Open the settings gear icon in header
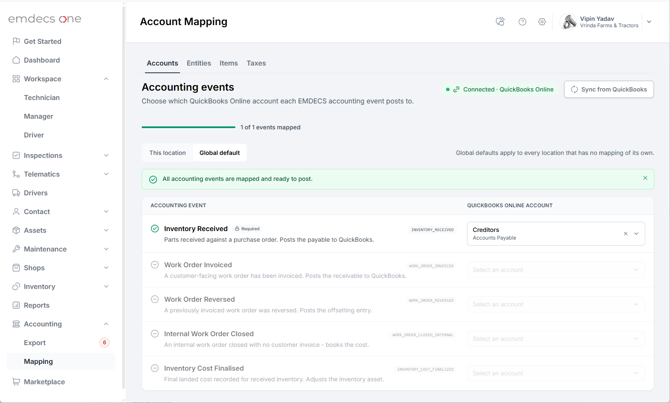The width and height of the screenshot is (670, 403). point(542,21)
